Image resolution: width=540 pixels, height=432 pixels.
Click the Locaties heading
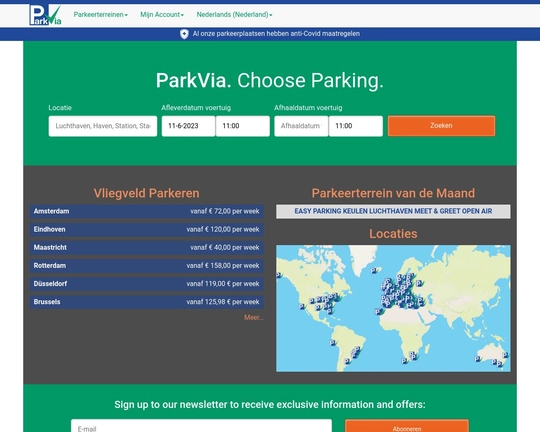click(393, 234)
